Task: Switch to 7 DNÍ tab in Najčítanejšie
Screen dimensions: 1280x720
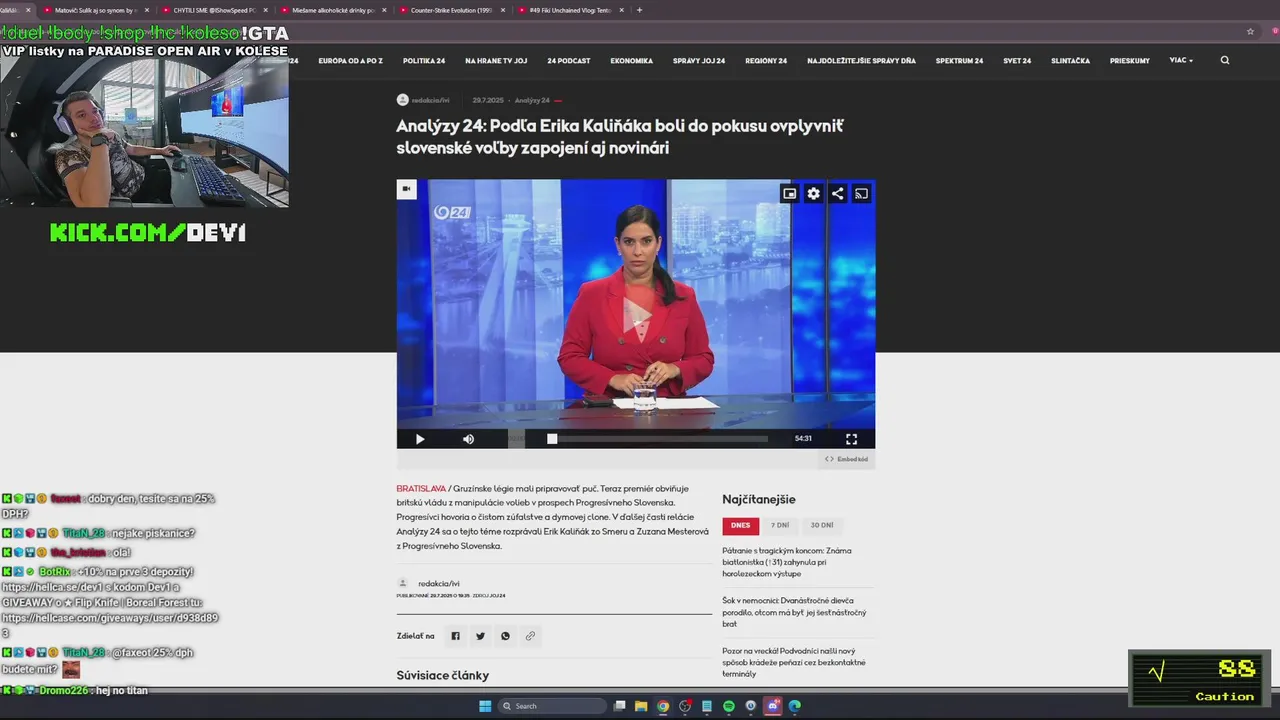Action: (x=780, y=526)
